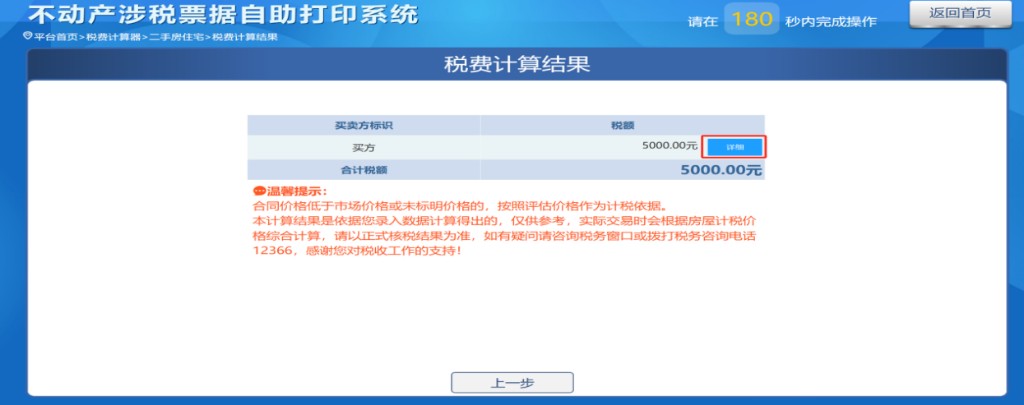Image resolution: width=1024 pixels, height=405 pixels.
Task: Click the 5000.00元 amount in the 买方 row
Action: pos(669,146)
